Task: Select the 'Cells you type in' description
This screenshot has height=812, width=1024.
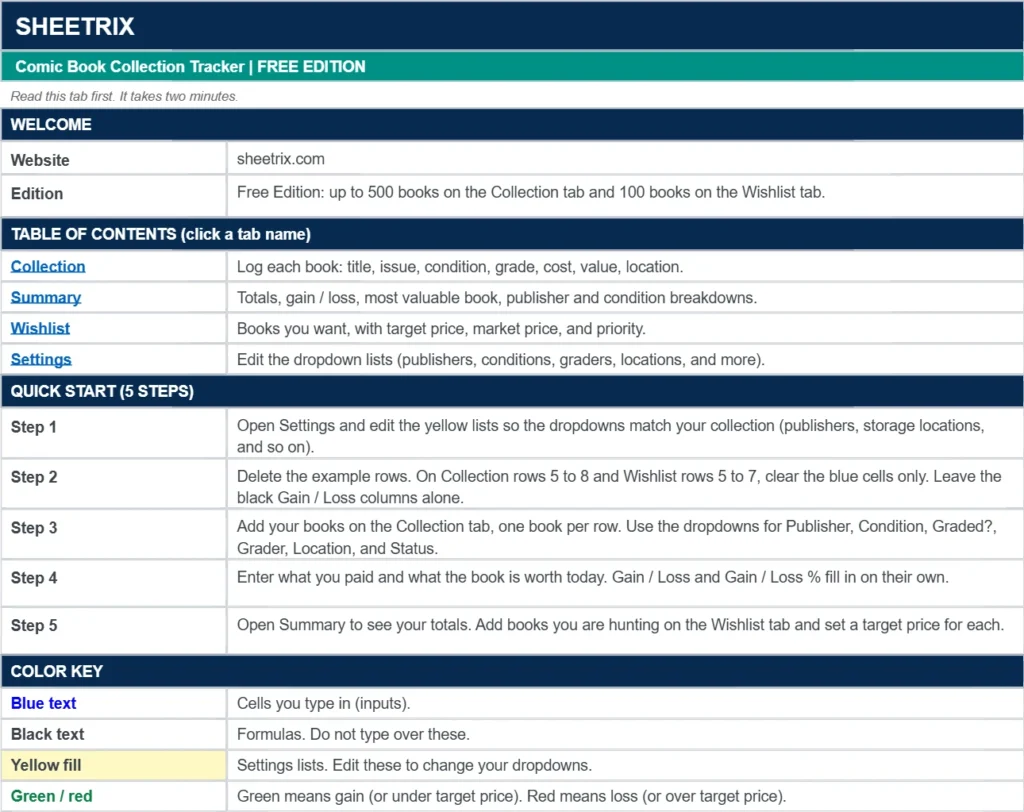Action: point(625,703)
